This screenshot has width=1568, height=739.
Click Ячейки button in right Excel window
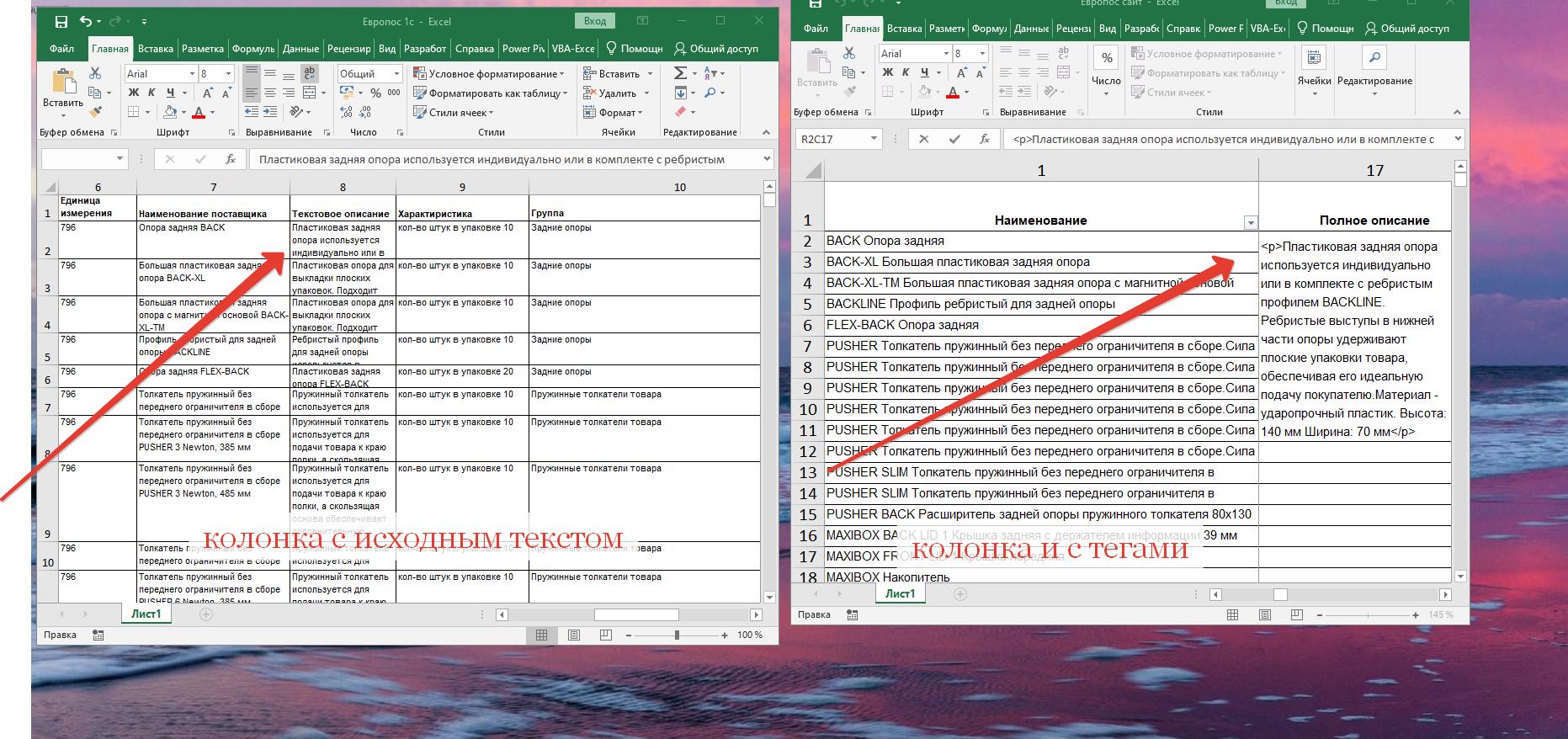1314,71
